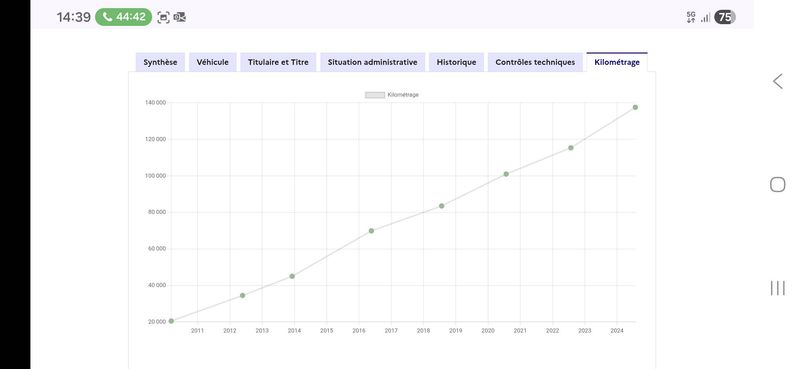
Task: Click the 2011 x-axis label
Action: (197, 331)
